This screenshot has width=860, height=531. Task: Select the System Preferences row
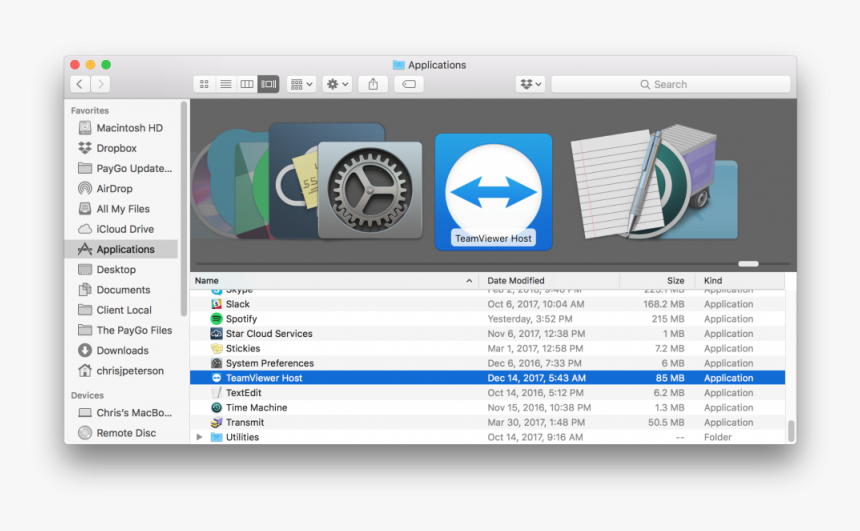coord(488,363)
